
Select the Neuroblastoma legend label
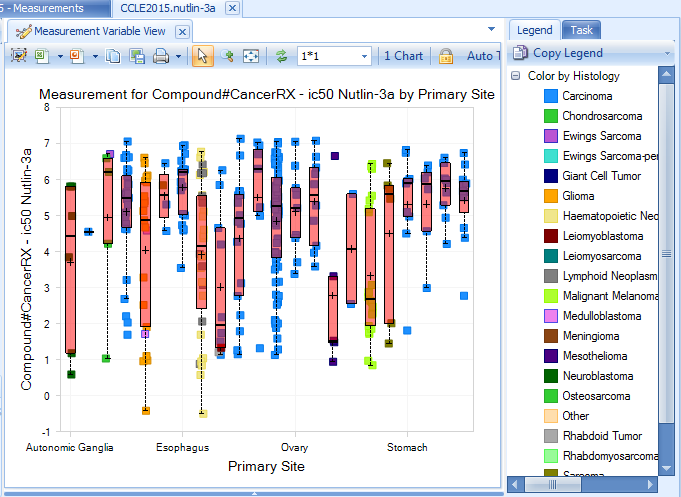click(598, 376)
